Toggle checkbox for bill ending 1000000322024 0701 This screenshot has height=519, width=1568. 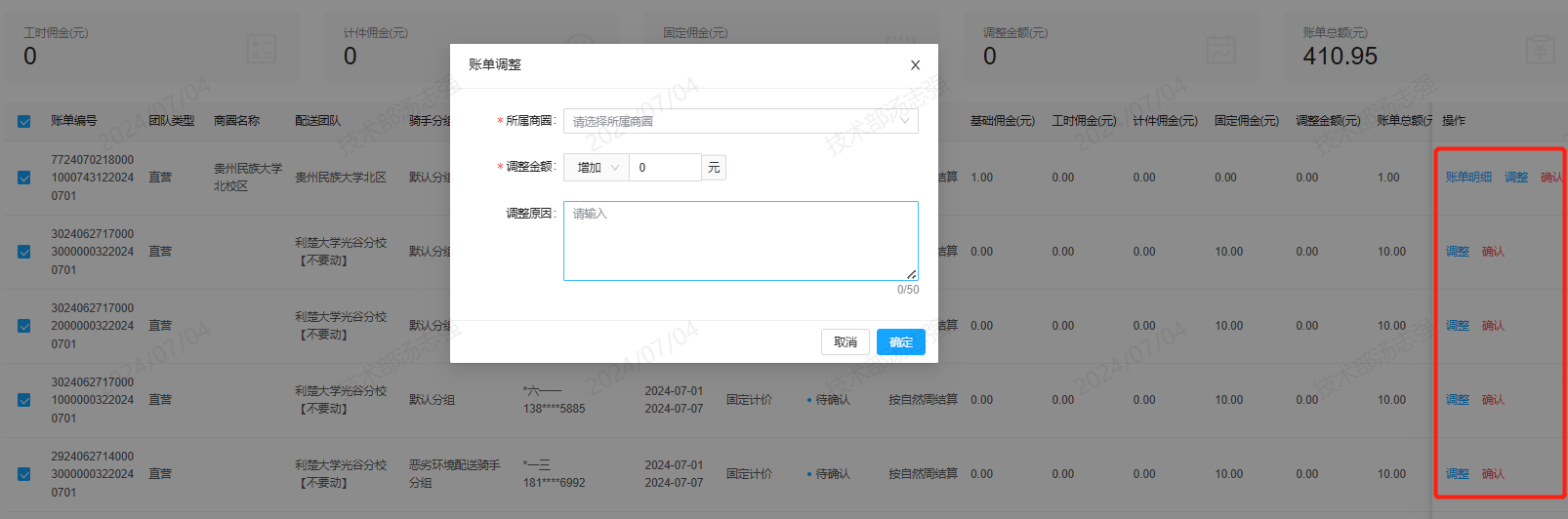tap(24, 400)
